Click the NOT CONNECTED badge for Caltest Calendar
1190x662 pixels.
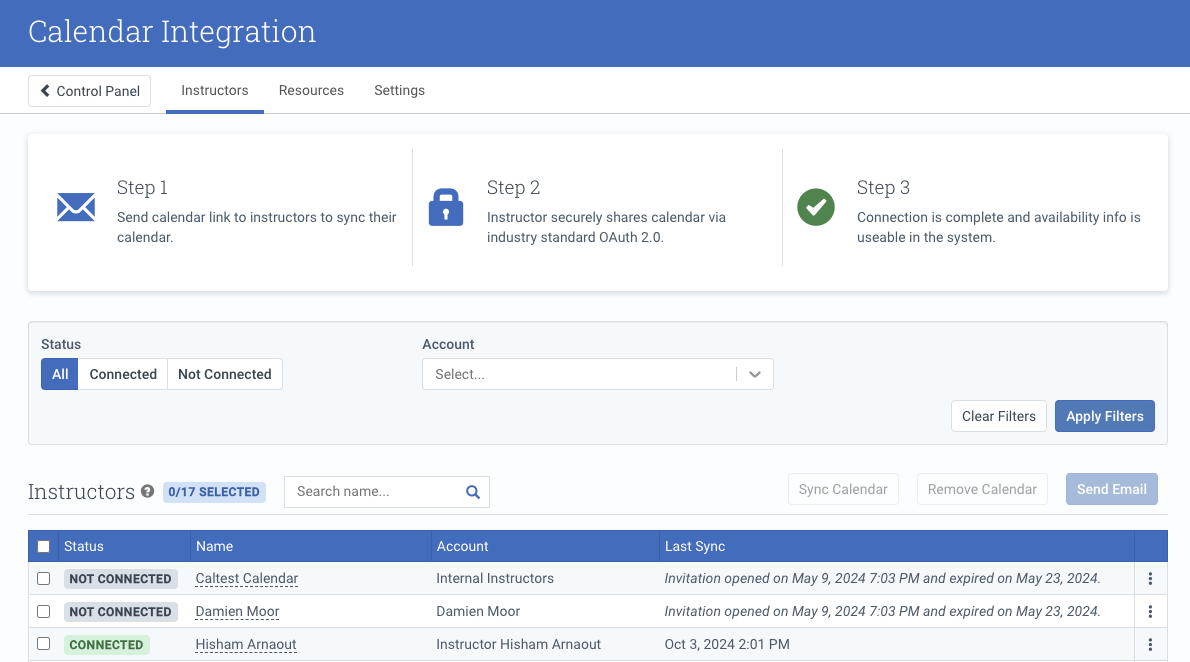121,578
